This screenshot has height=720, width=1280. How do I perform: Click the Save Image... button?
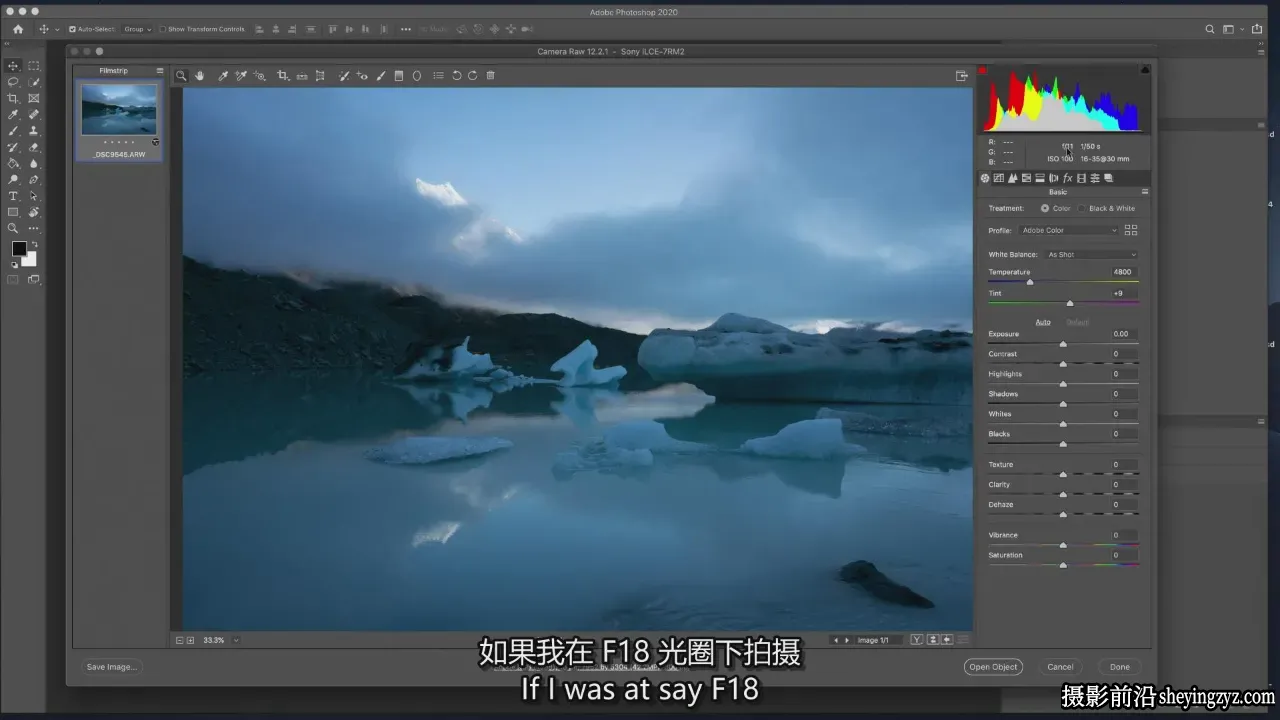[x=112, y=667]
